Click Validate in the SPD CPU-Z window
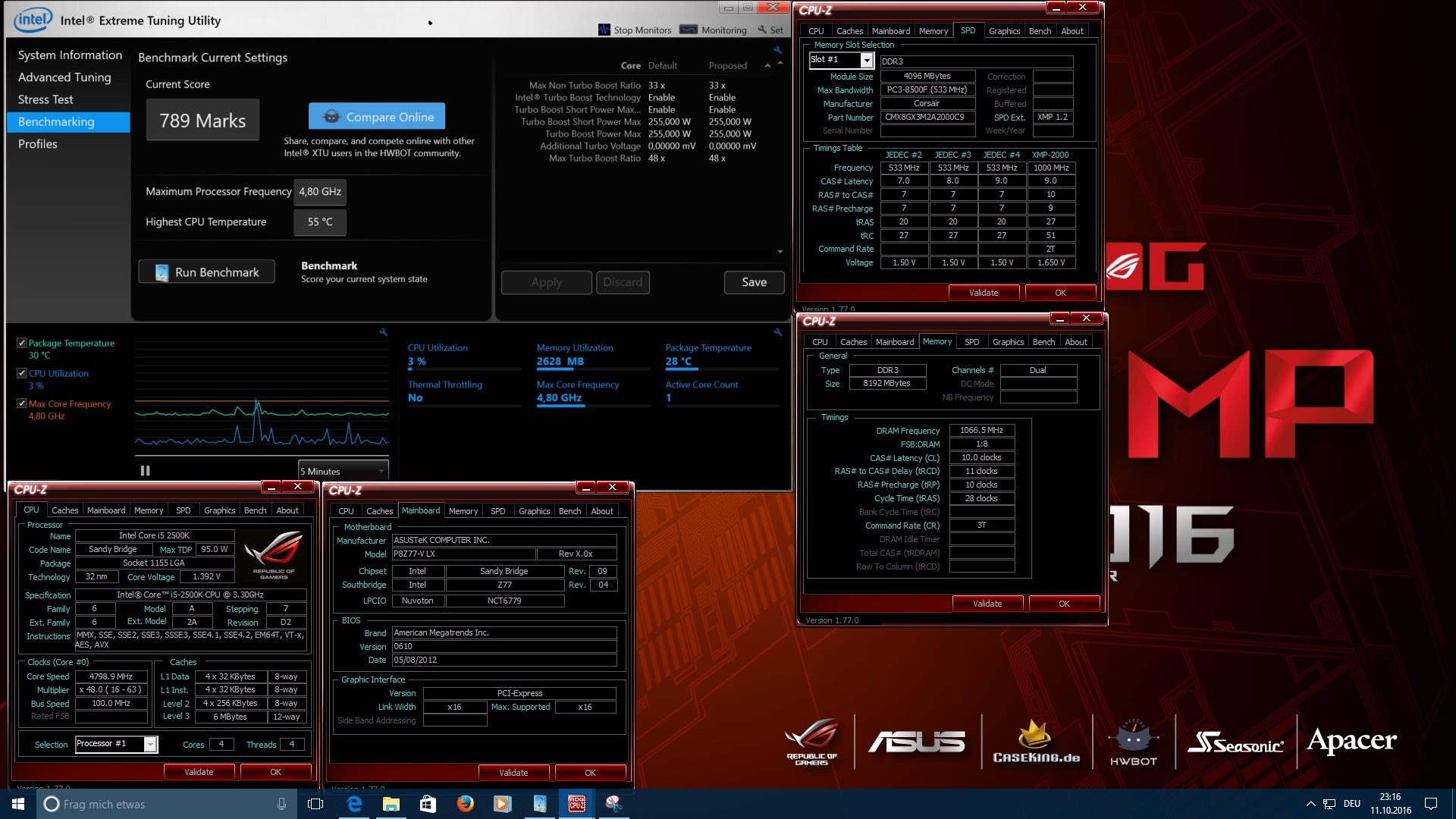 984,293
